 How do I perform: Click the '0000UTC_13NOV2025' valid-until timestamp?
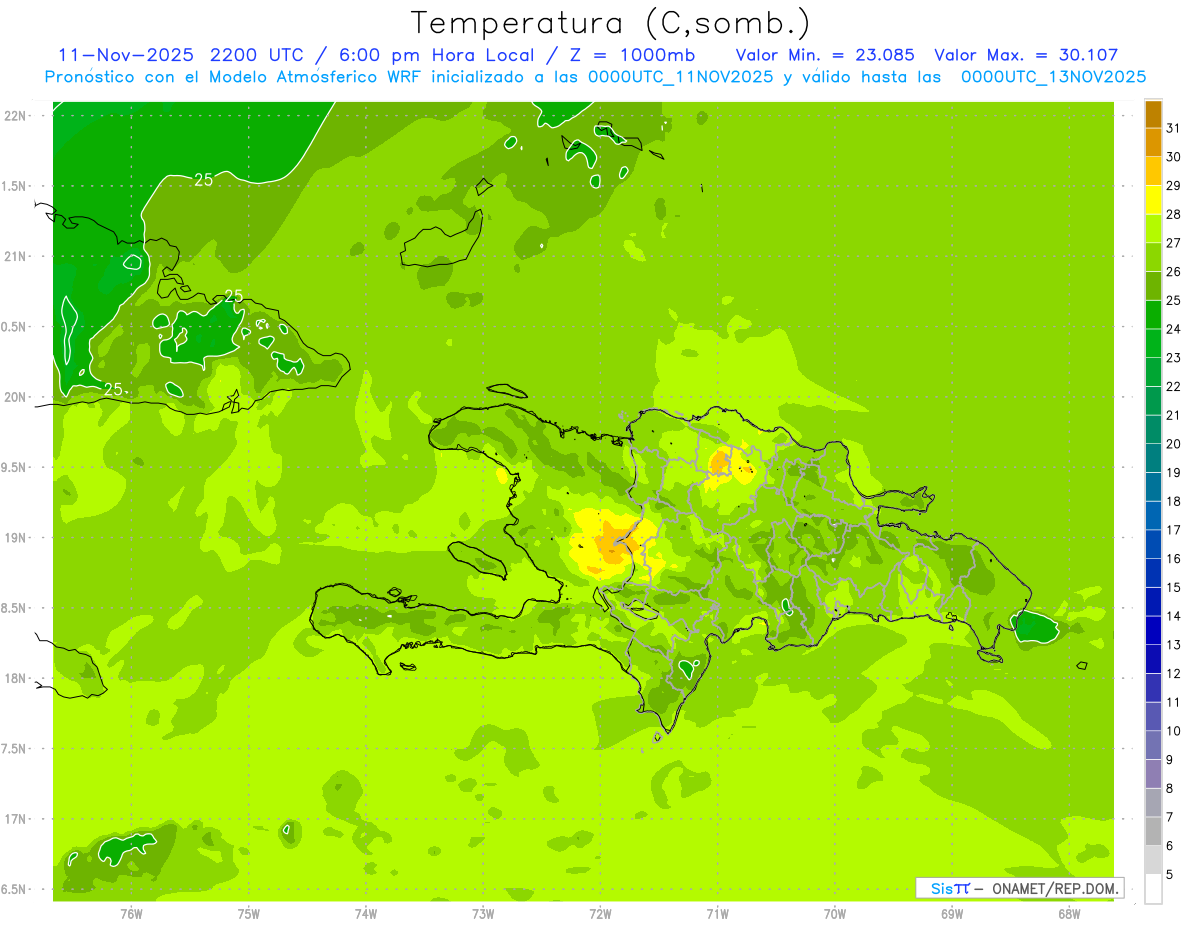1053,77
